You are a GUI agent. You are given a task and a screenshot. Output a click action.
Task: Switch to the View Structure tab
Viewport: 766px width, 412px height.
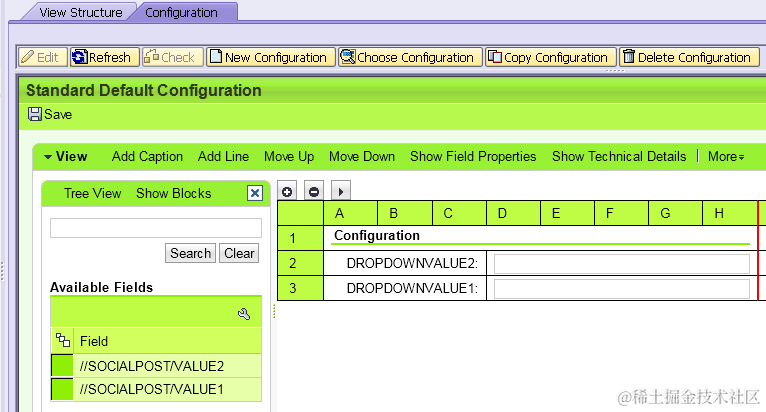pos(81,12)
